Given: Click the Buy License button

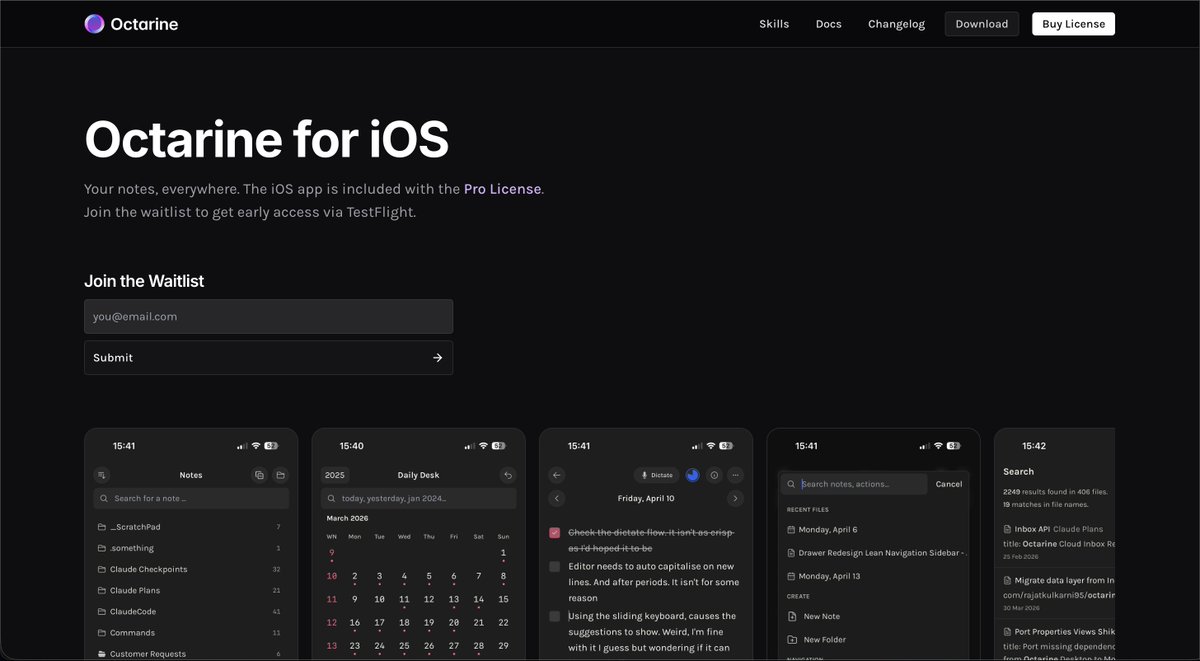Looking at the screenshot, I should [1073, 24].
